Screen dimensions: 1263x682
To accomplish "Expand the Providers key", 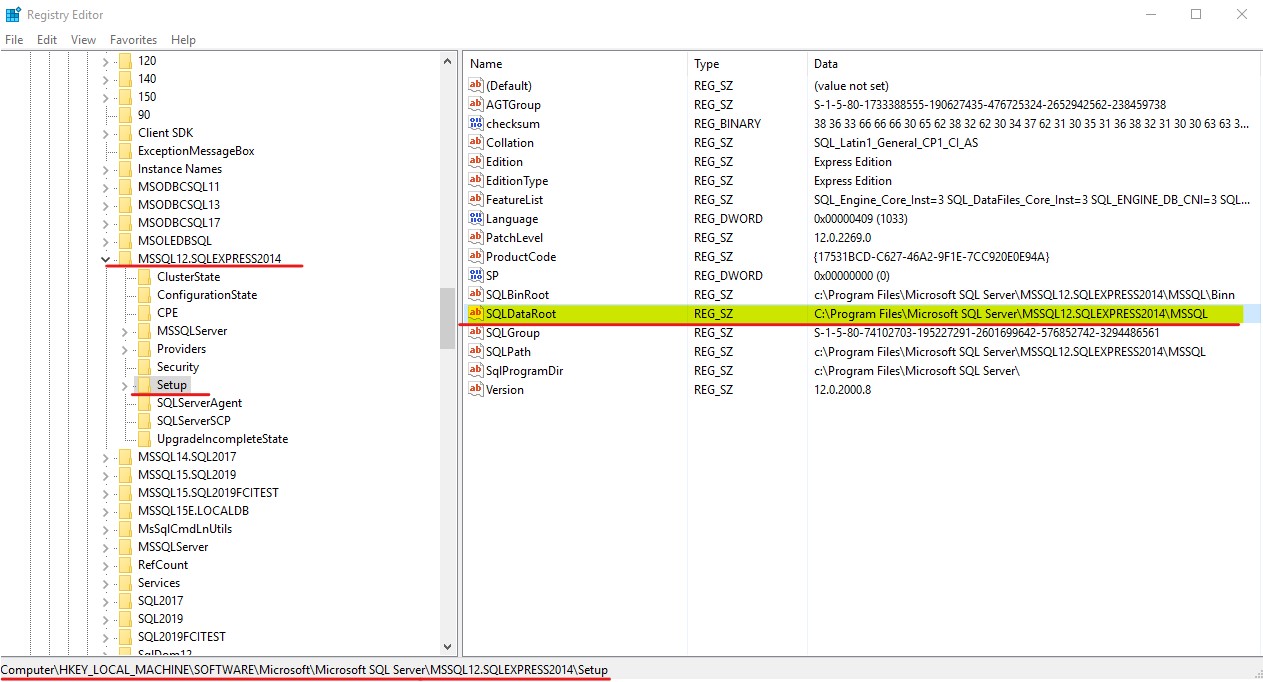I will coord(125,349).
